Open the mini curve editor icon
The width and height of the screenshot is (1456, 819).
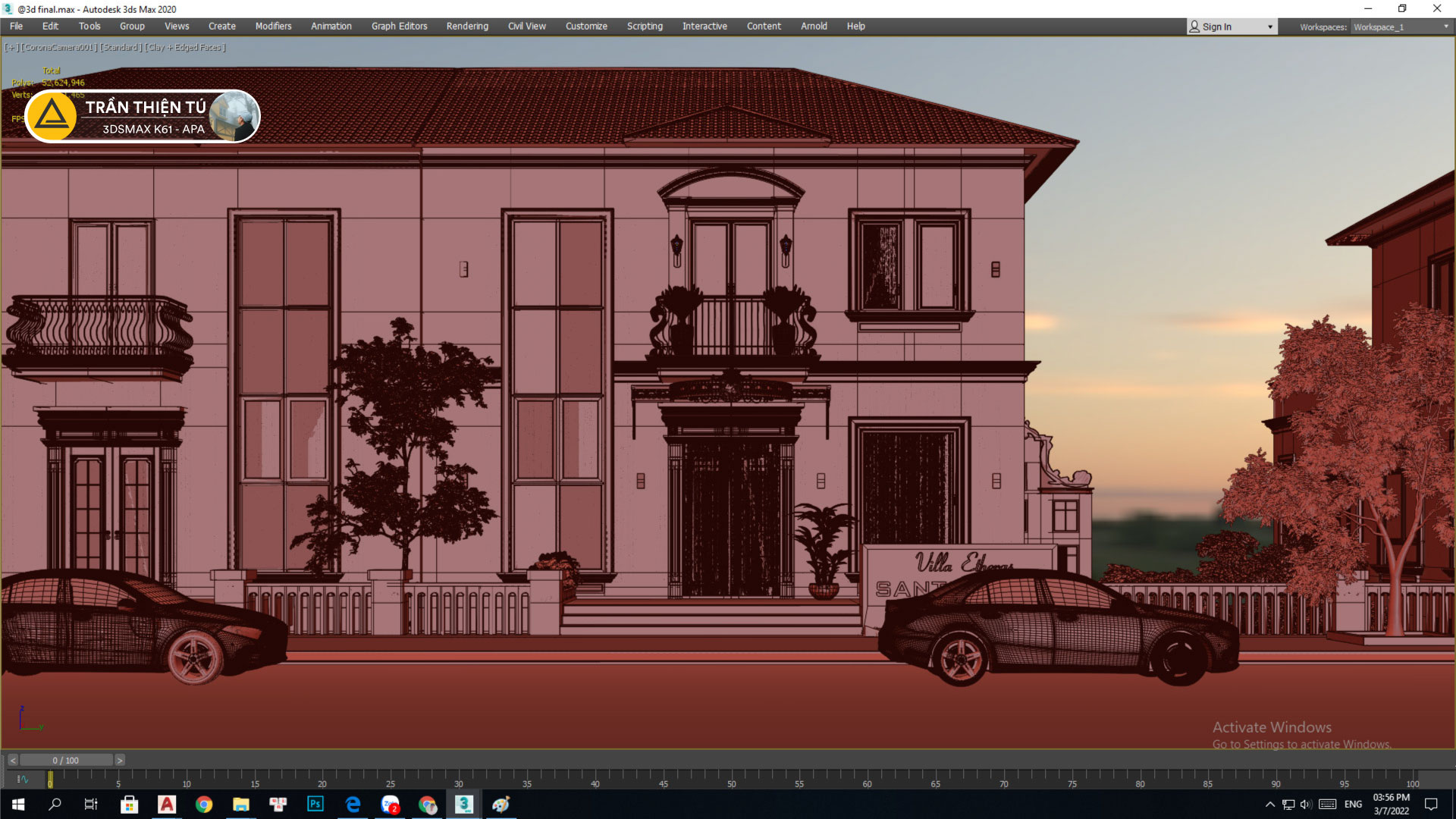coord(23,779)
